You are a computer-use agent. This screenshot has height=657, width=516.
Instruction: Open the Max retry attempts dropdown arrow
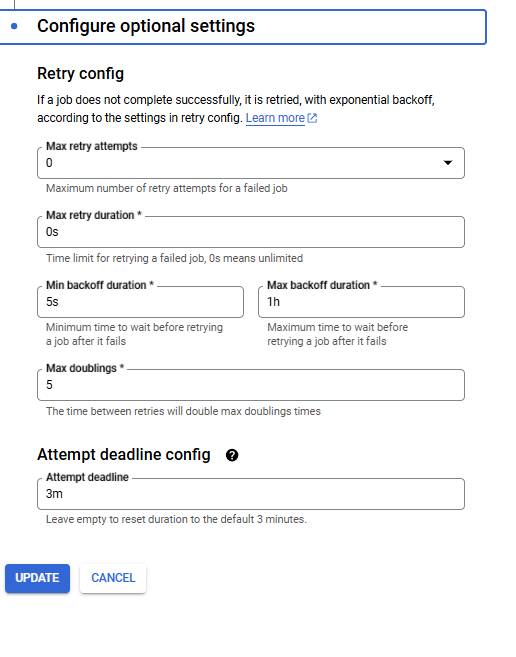click(x=448, y=163)
